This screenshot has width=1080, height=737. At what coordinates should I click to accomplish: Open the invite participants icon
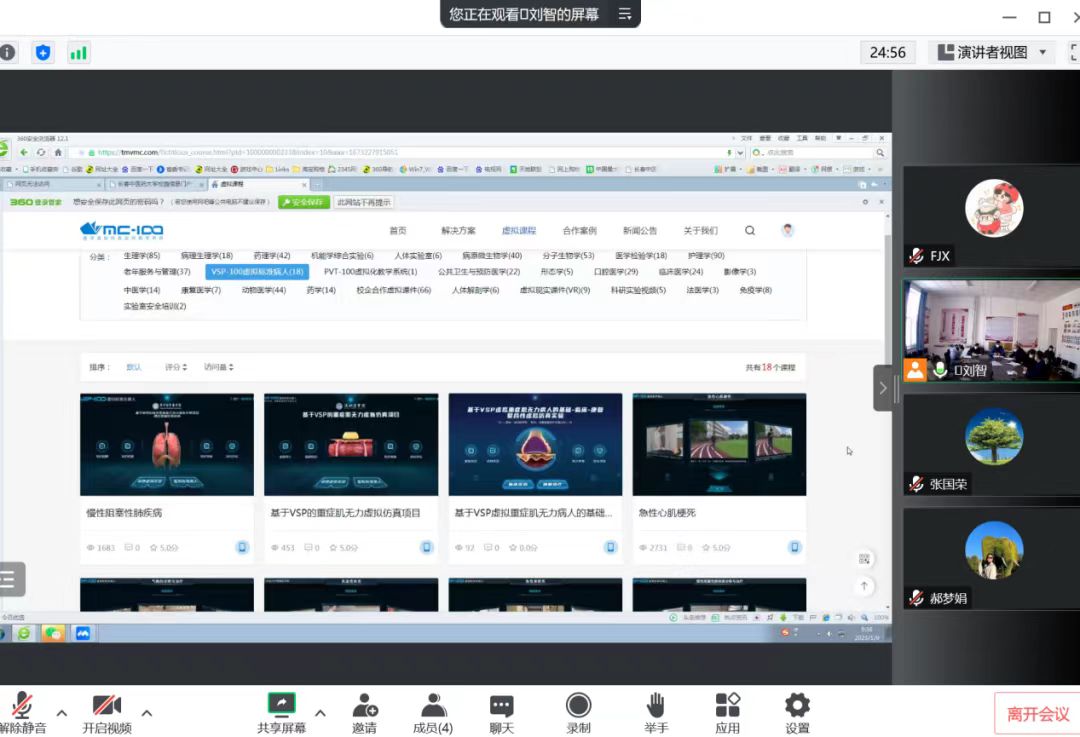364,706
